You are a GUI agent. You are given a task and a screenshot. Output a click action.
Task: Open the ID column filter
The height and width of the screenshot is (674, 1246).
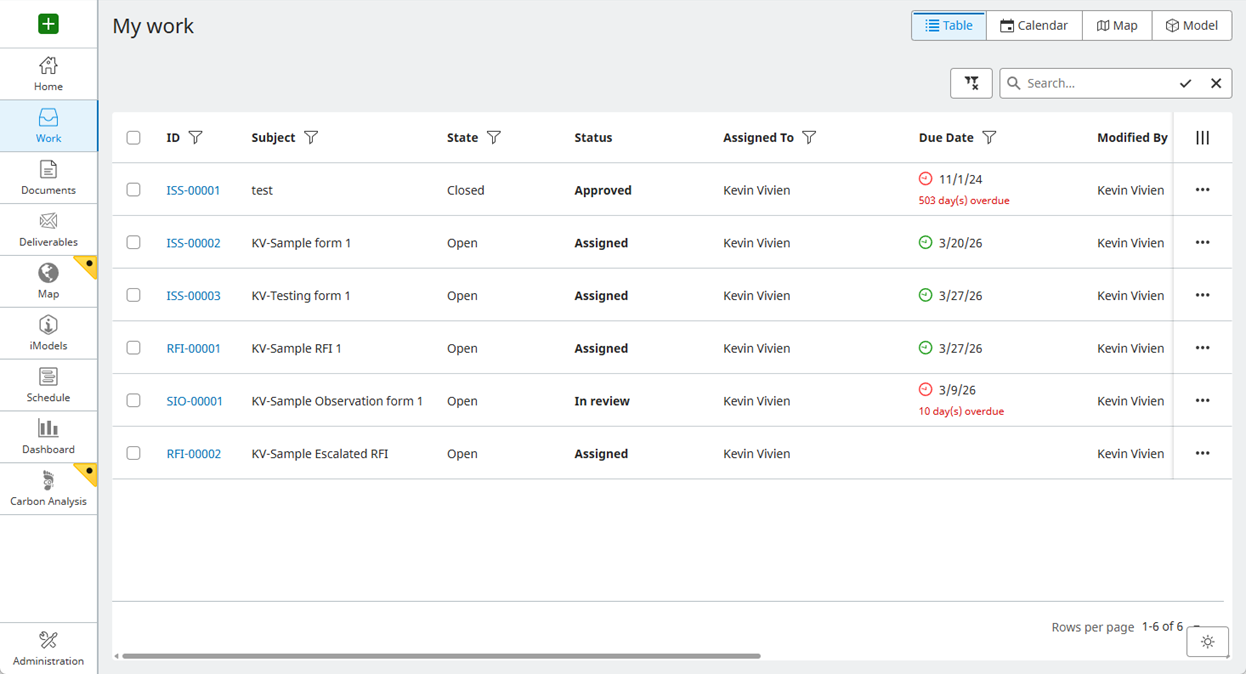pos(196,138)
